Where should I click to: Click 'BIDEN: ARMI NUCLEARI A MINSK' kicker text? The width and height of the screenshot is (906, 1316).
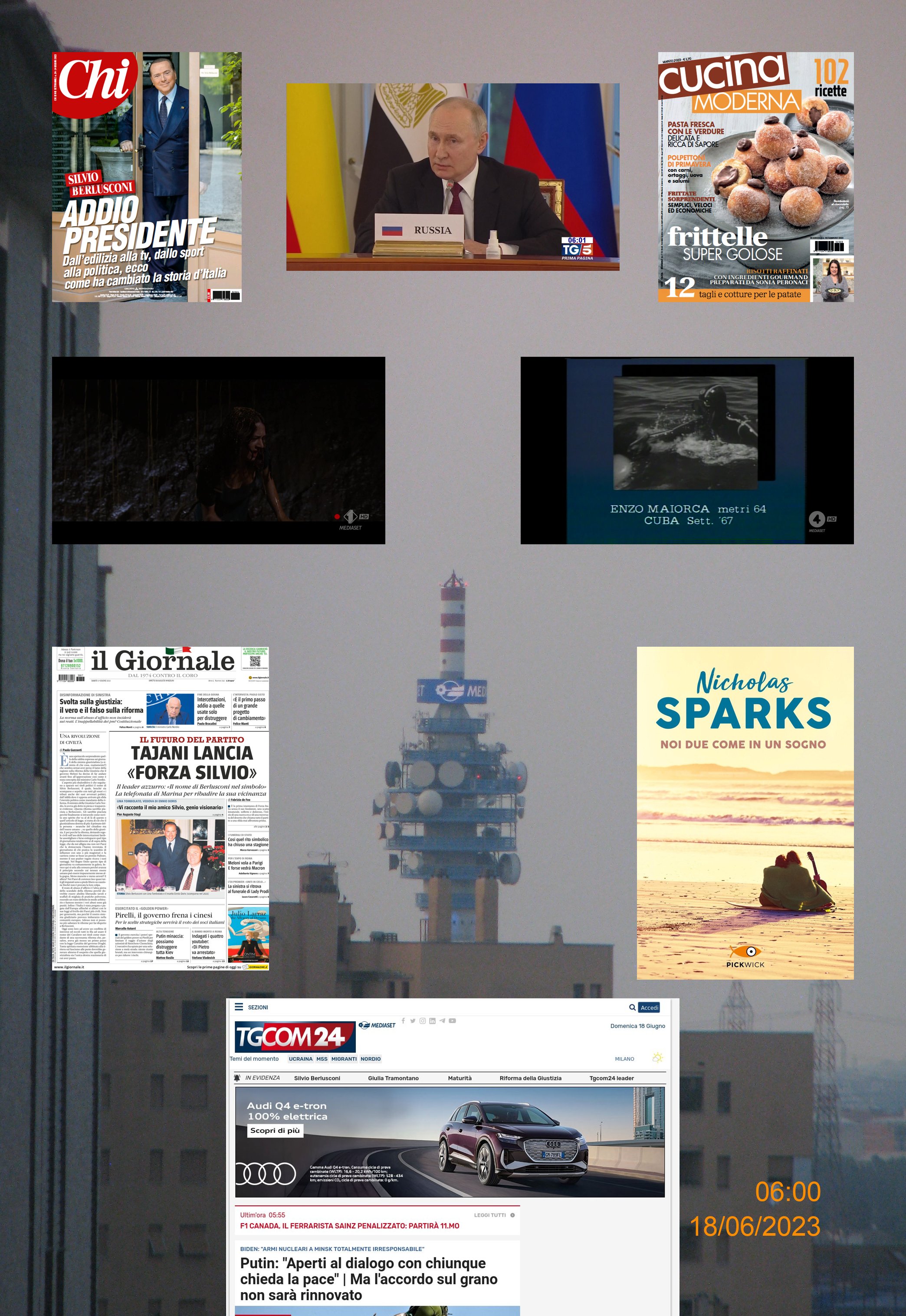(x=332, y=1248)
